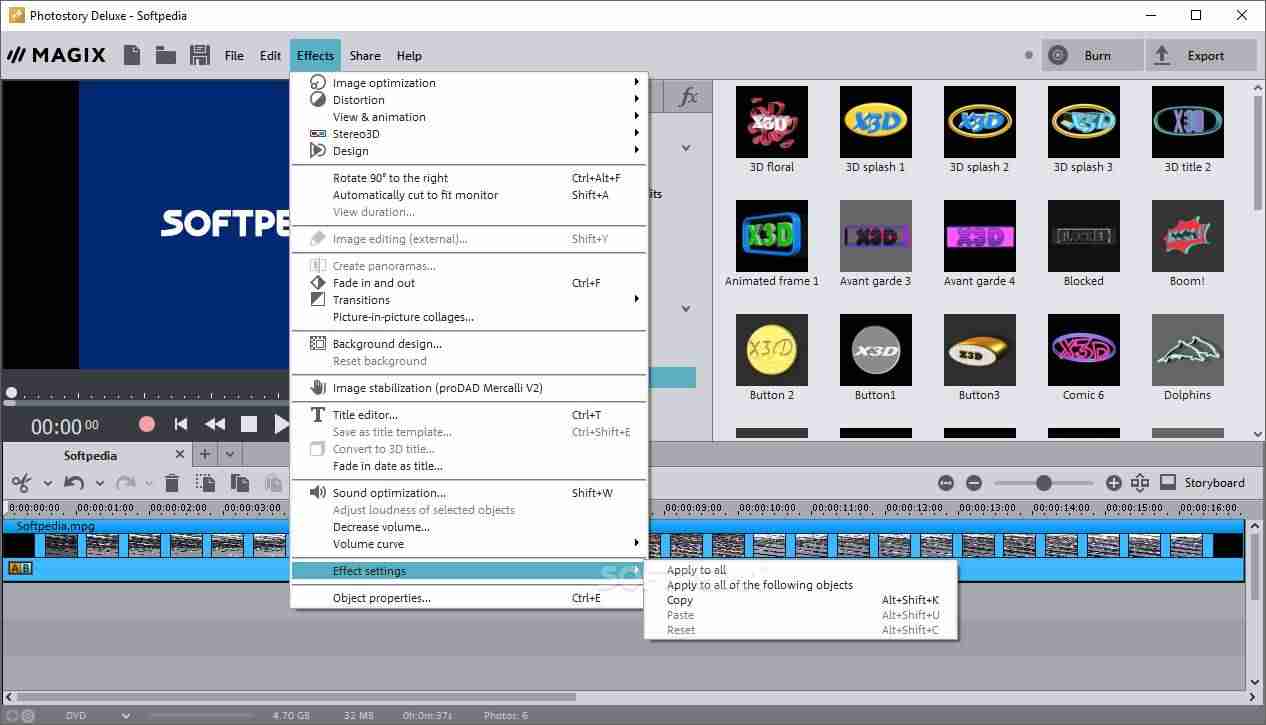Screen dimensions: 1266x725
Task: Switch to Storyboard view
Action: click(1202, 483)
